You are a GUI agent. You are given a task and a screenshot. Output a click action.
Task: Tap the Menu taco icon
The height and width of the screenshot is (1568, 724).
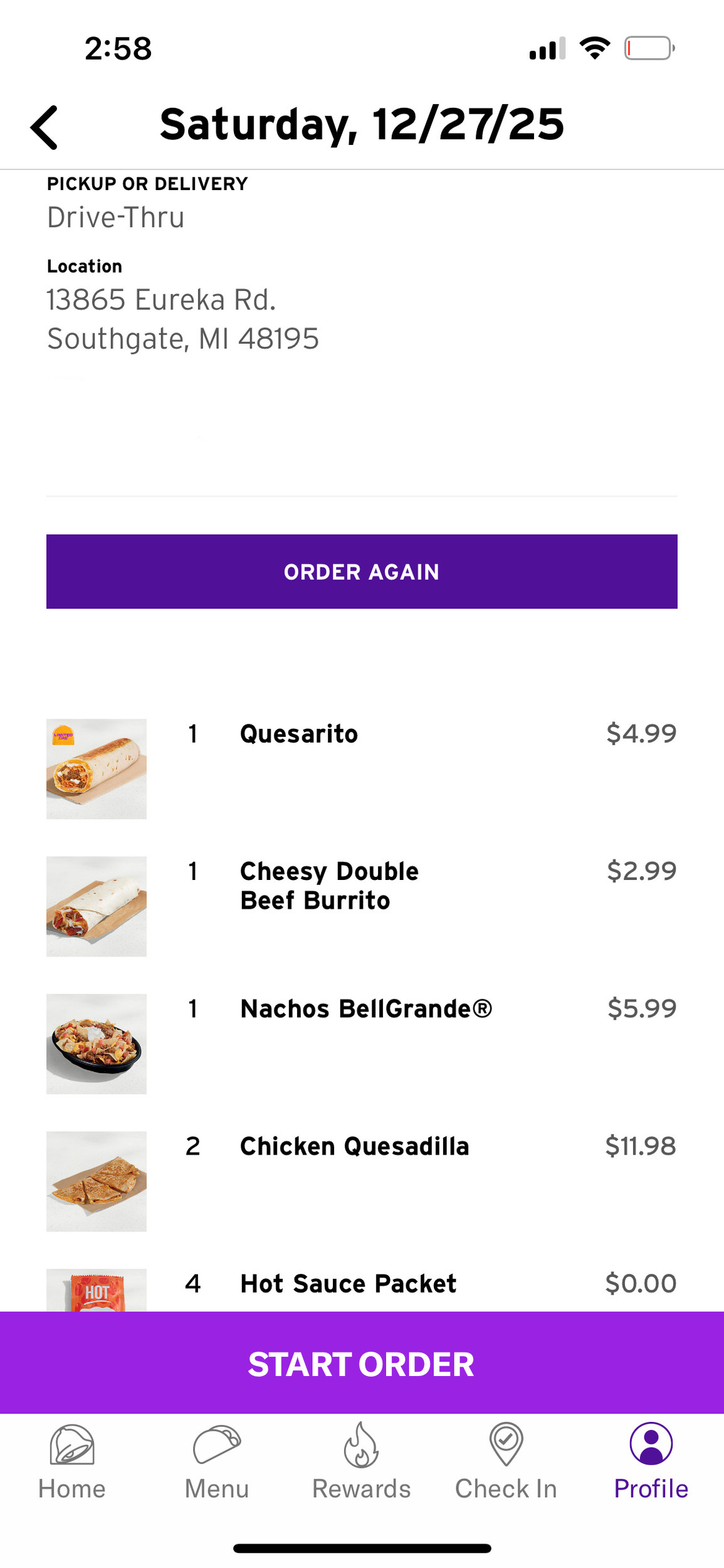click(217, 1444)
